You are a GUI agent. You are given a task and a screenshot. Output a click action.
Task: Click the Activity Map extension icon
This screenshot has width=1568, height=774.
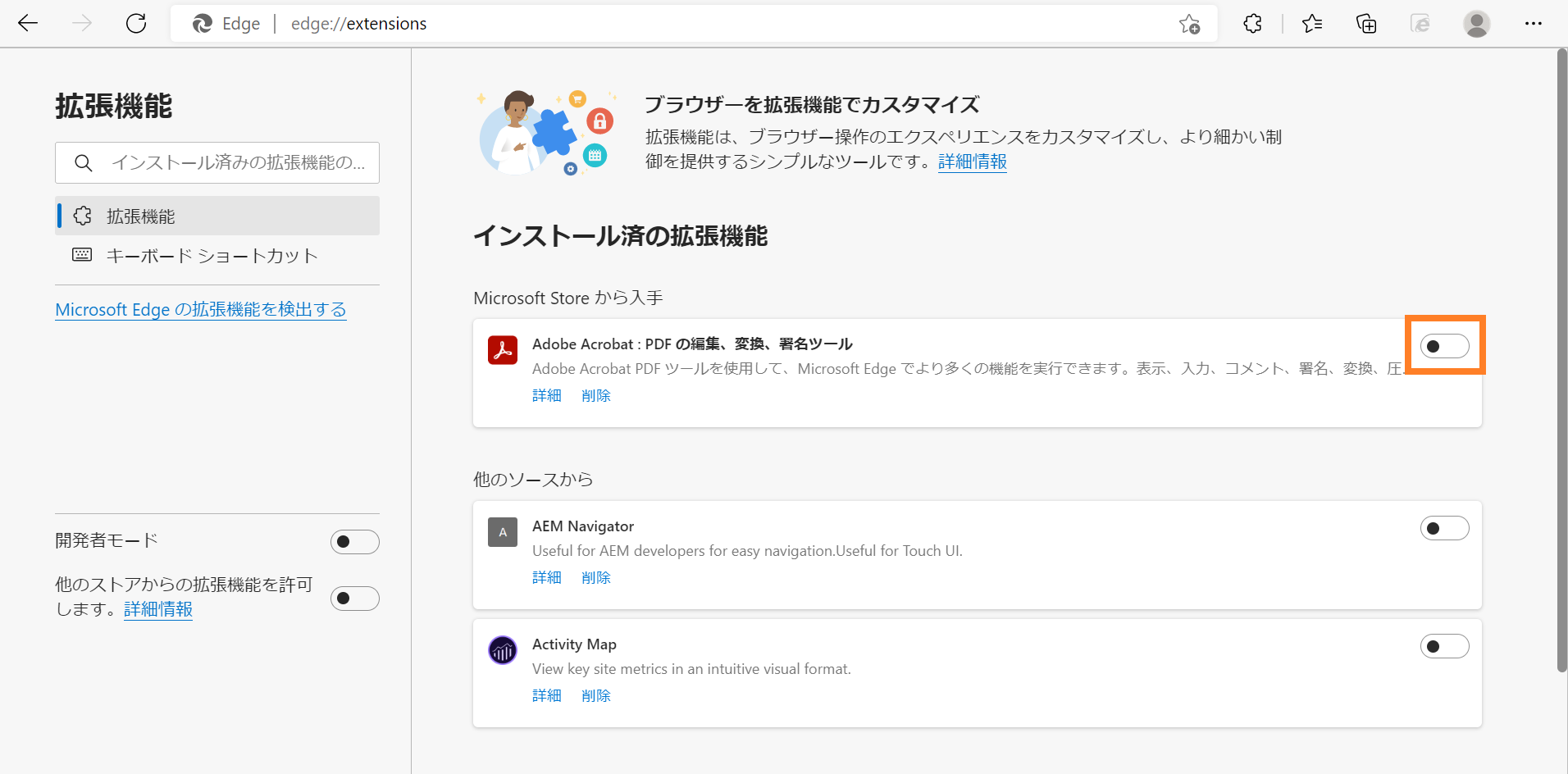pyautogui.click(x=503, y=649)
